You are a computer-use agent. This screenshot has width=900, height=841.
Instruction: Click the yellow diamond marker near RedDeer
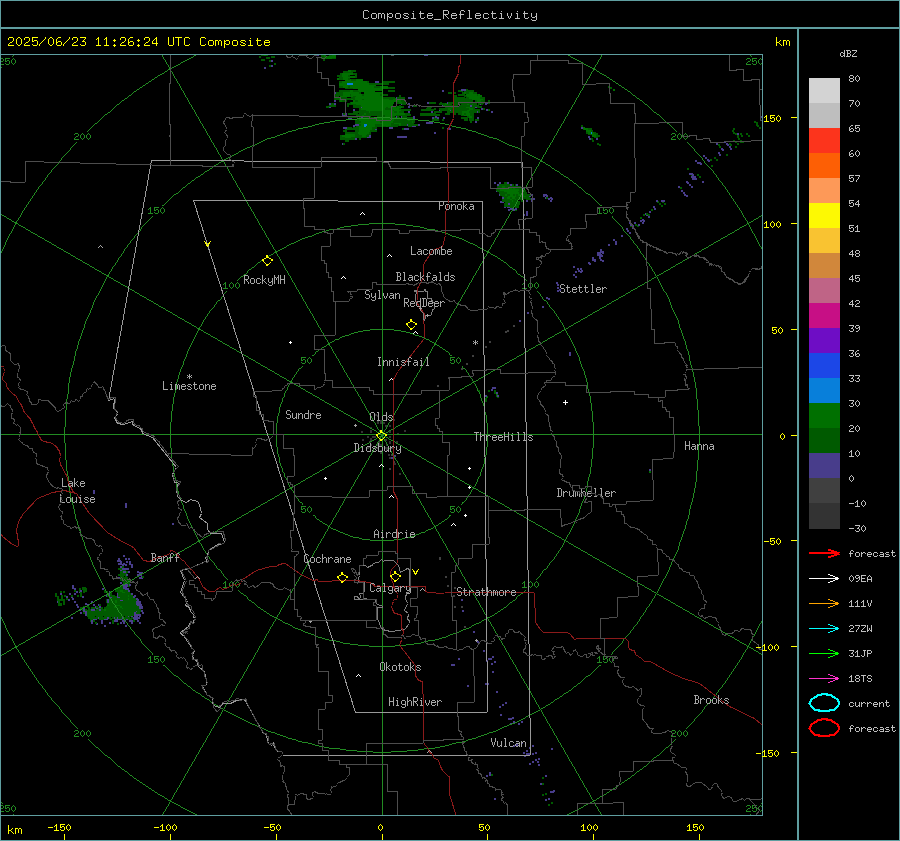(411, 325)
